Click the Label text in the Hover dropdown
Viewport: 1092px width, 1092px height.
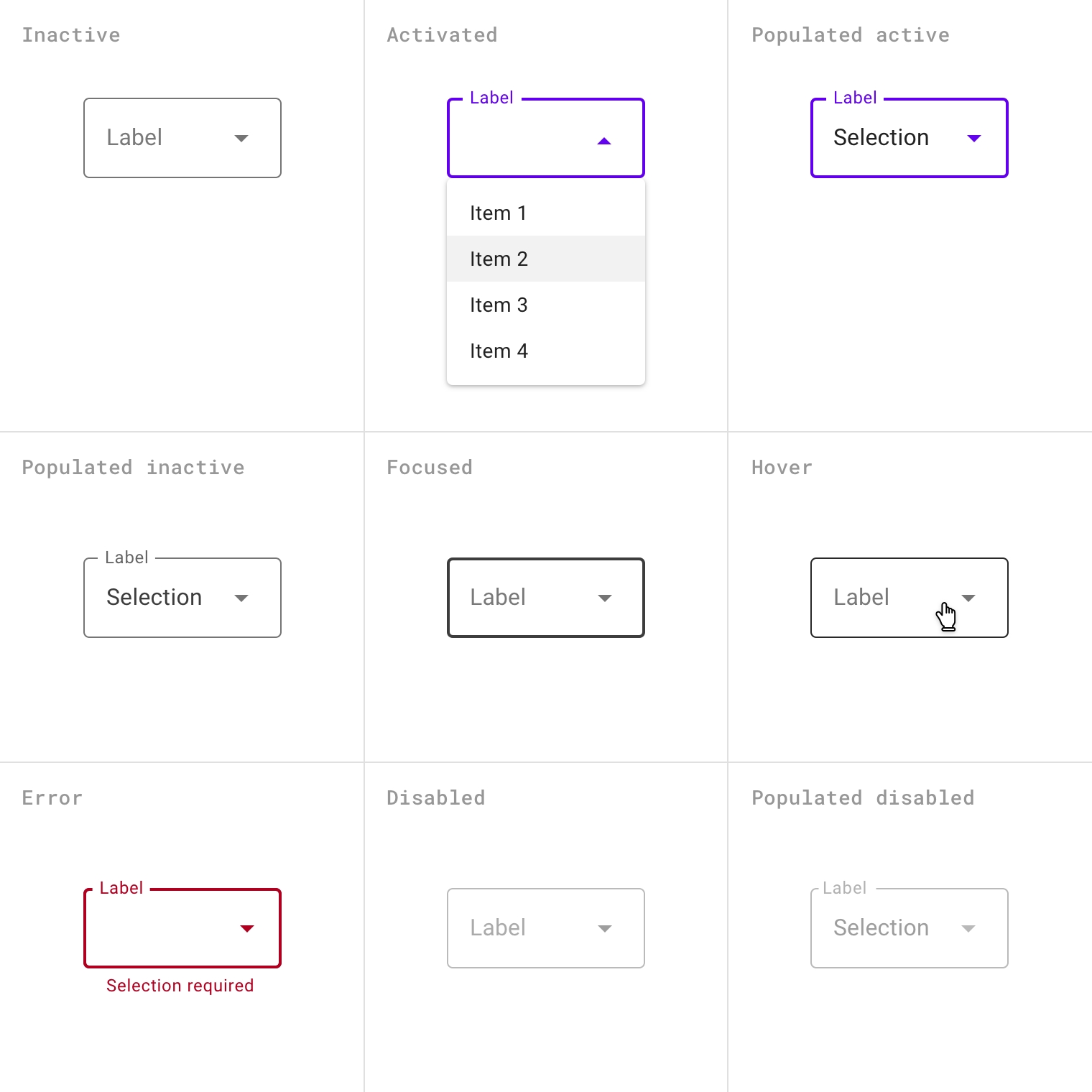point(861,598)
